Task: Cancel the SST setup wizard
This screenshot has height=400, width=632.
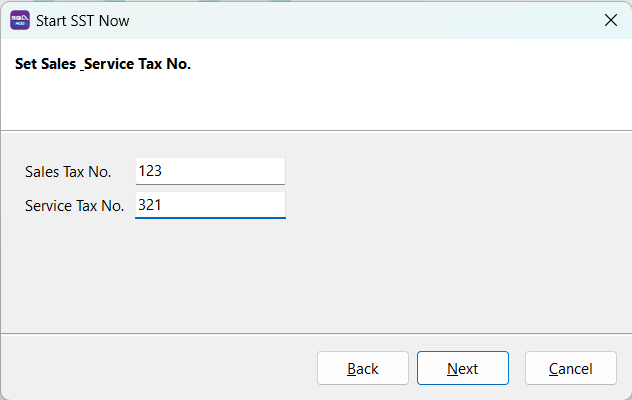Action: (570, 368)
